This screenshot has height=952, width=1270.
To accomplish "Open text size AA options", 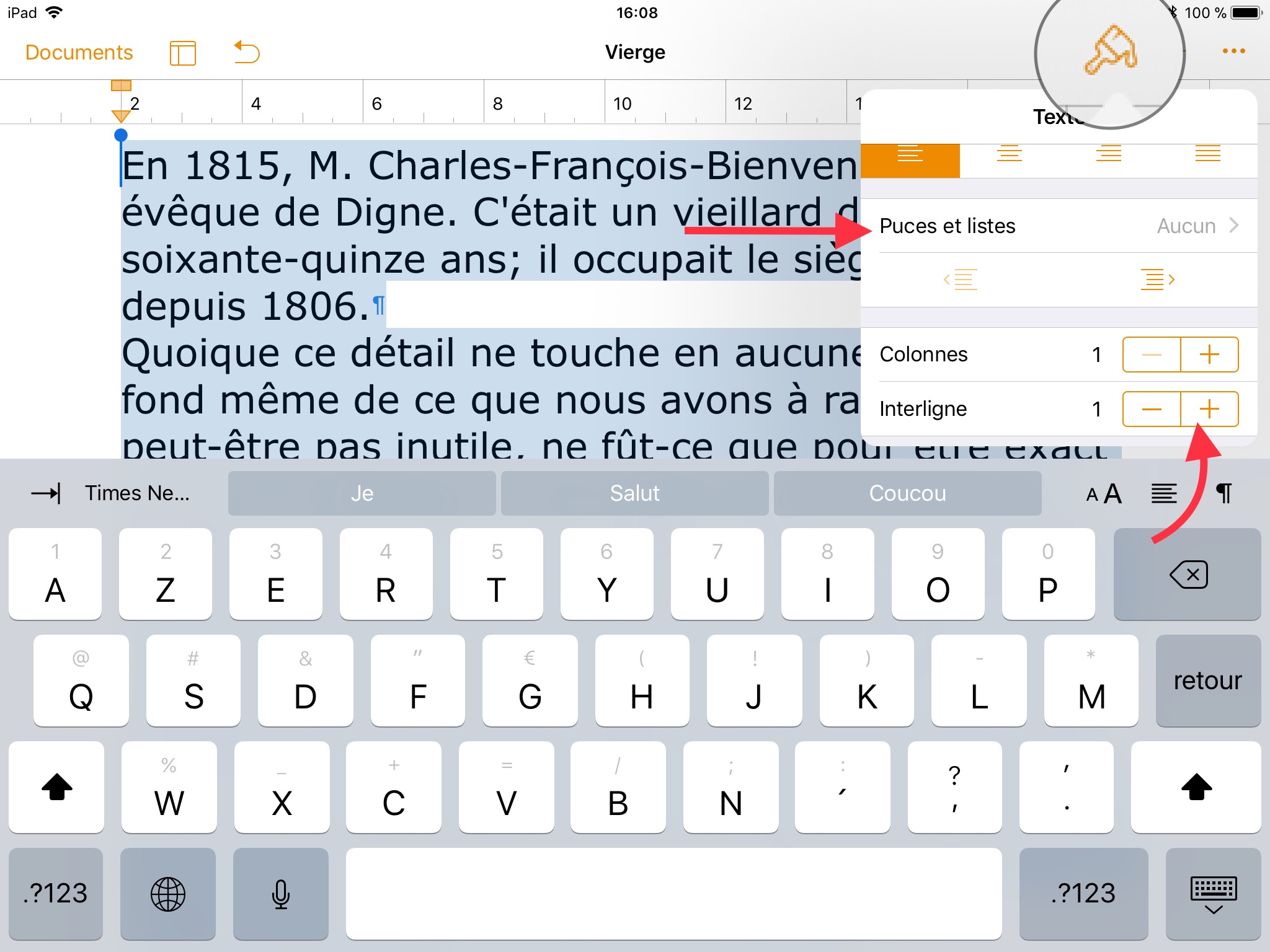I will [x=1104, y=493].
